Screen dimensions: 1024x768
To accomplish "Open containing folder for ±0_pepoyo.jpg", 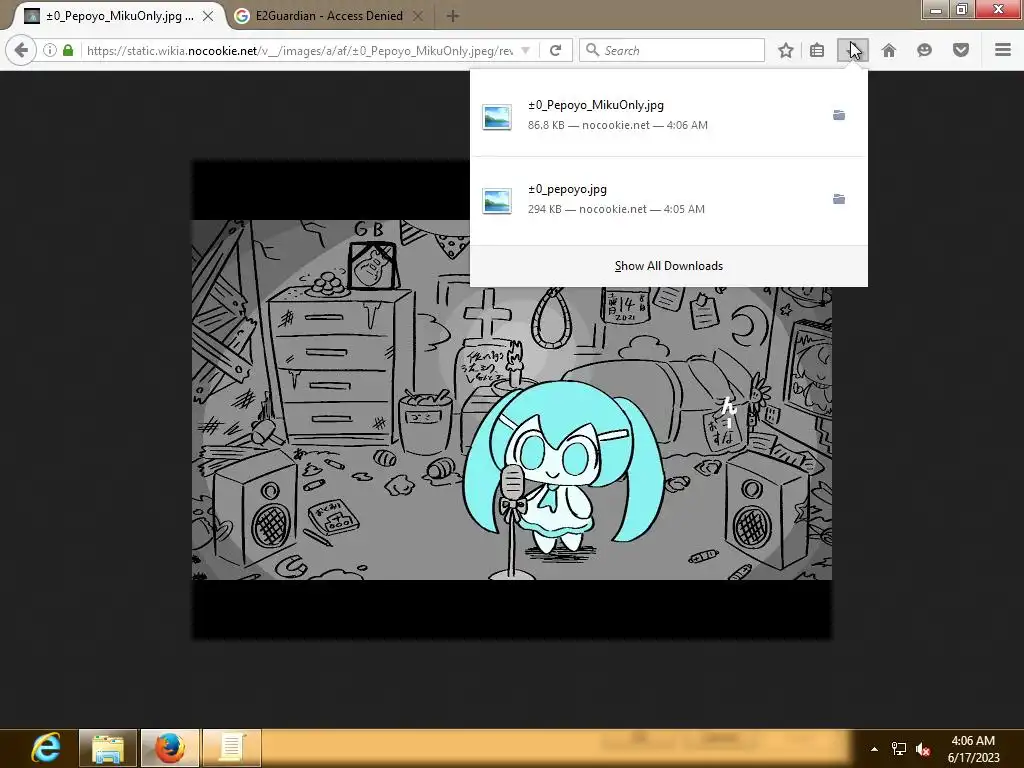I will [839, 199].
